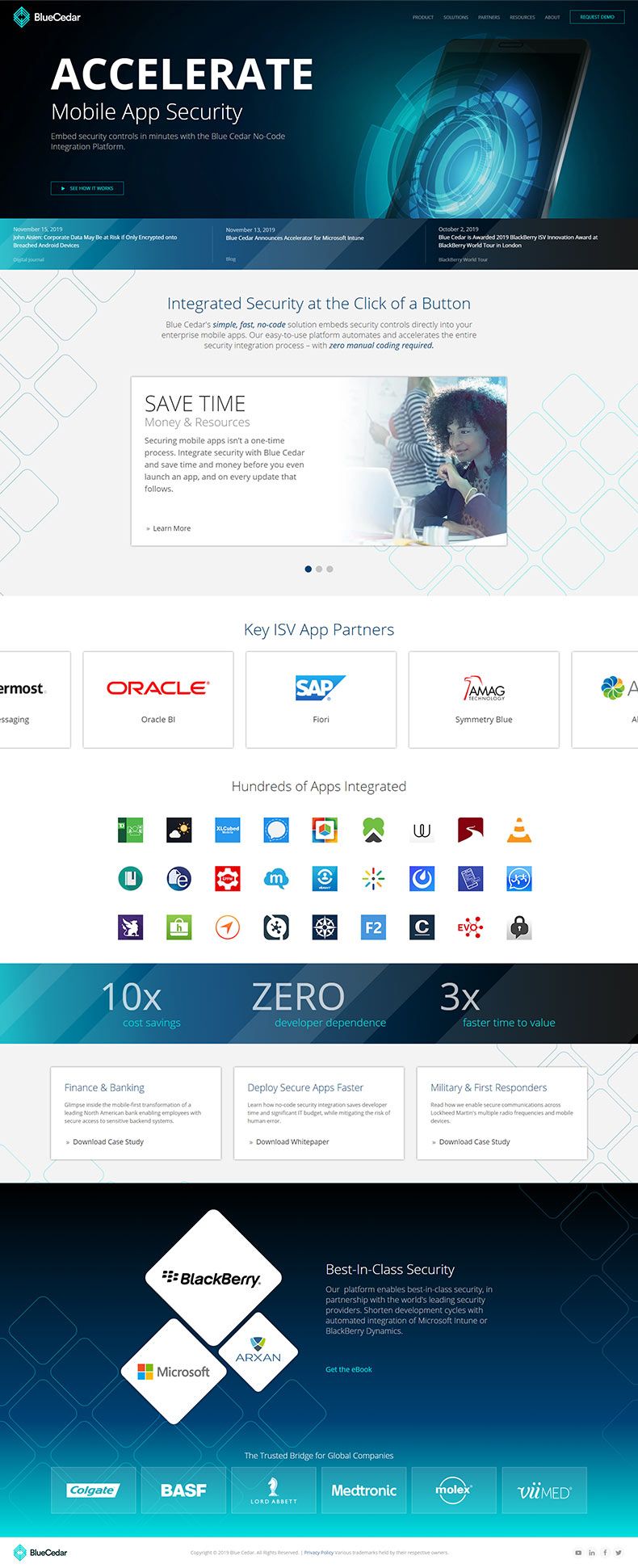Click the XLCubed Mobile app icon

click(x=227, y=830)
